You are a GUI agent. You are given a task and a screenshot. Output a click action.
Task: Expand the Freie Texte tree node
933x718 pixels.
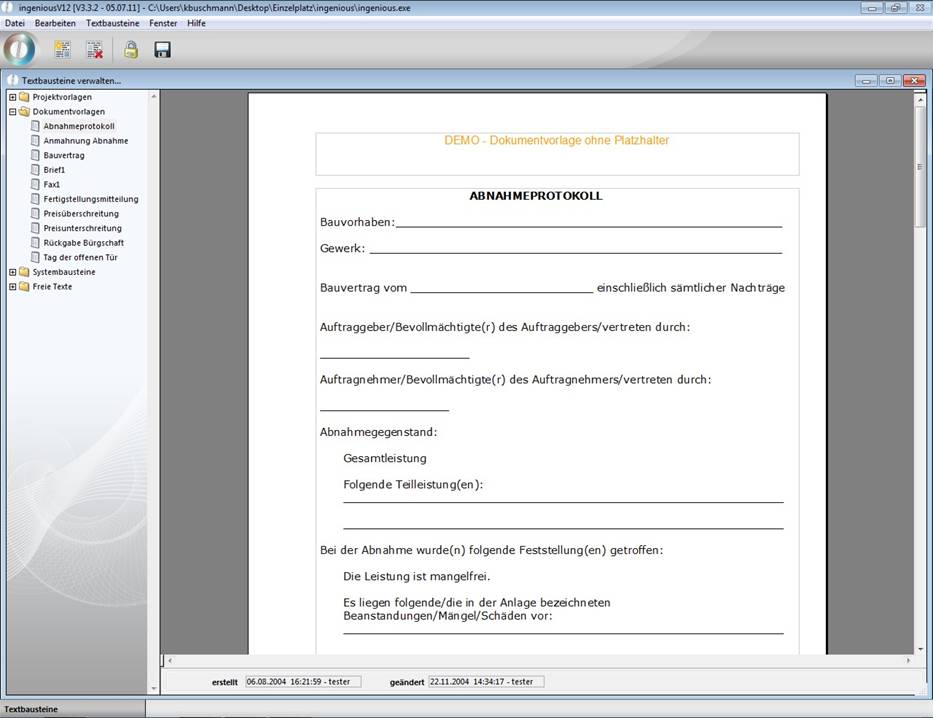[12, 287]
